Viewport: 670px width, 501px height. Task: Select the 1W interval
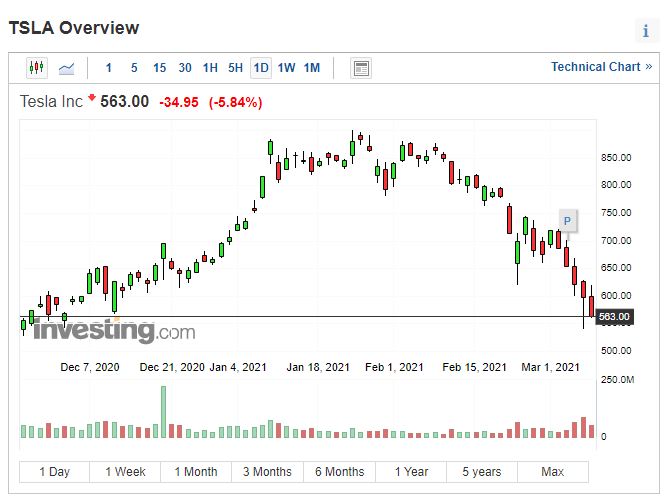286,68
